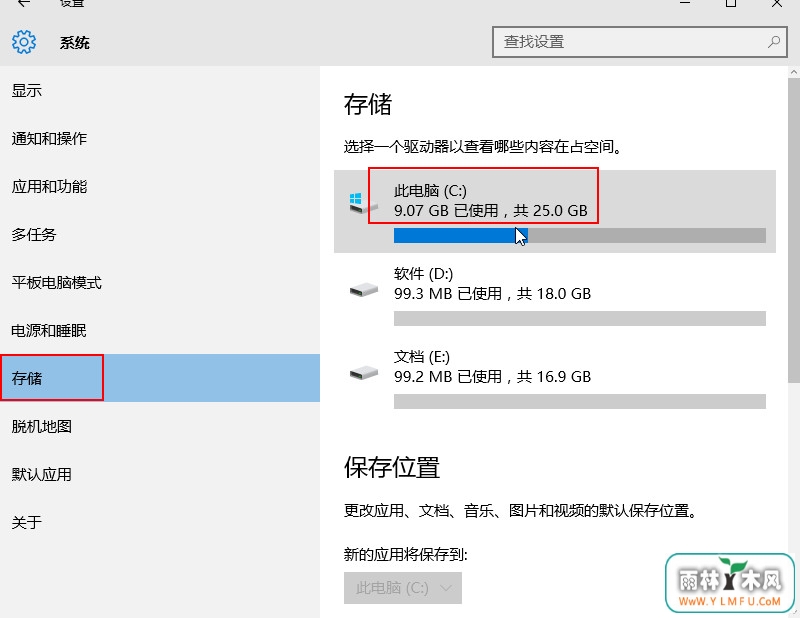800x618 pixels.
Task: Click the search magnifier icon
Action: [774, 42]
